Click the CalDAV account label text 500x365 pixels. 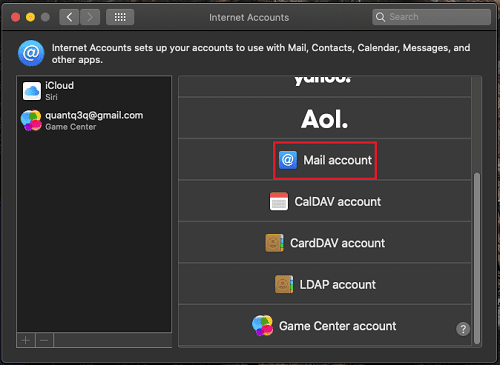[338, 202]
